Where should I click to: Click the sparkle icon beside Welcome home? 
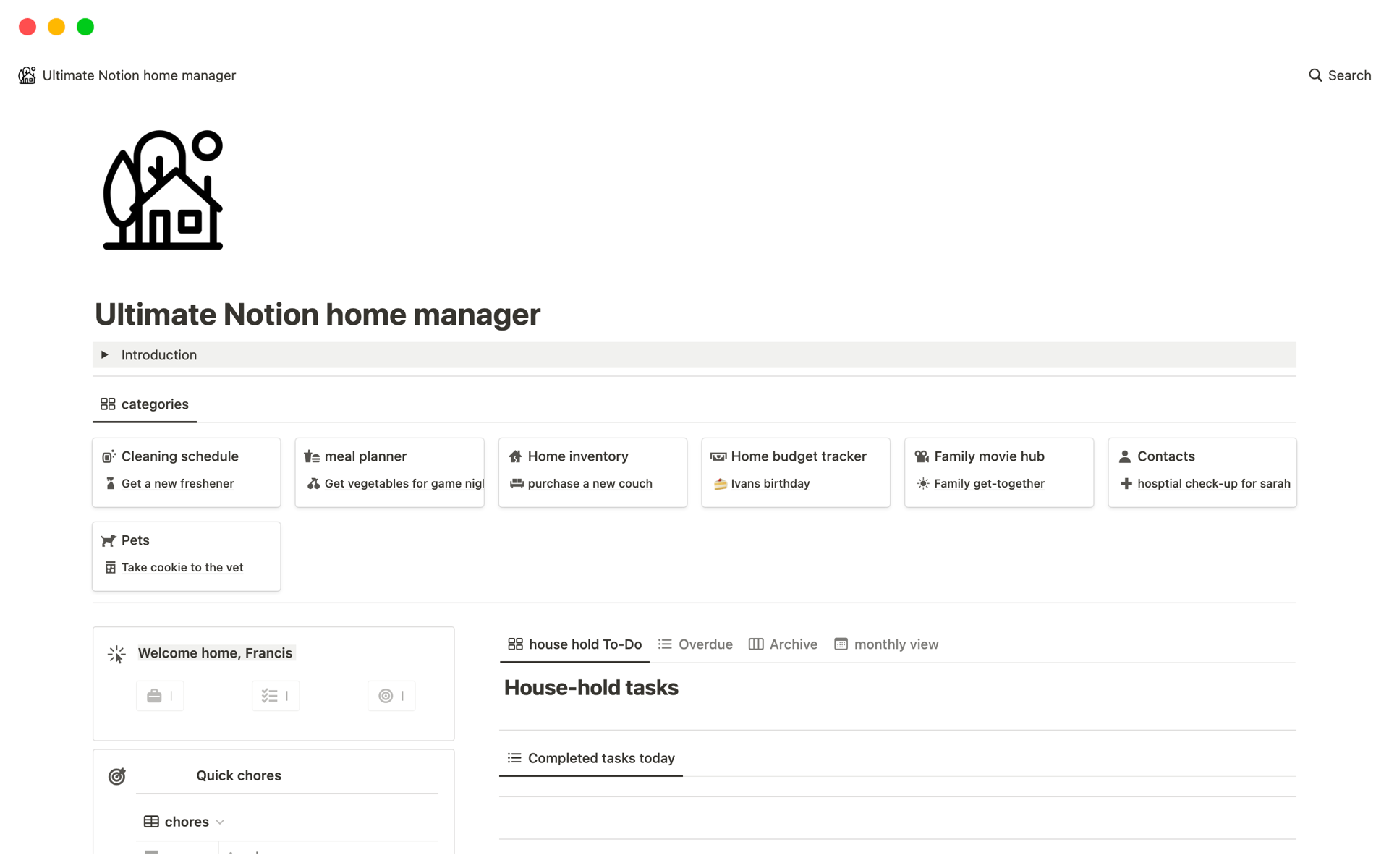click(x=116, y=654)
